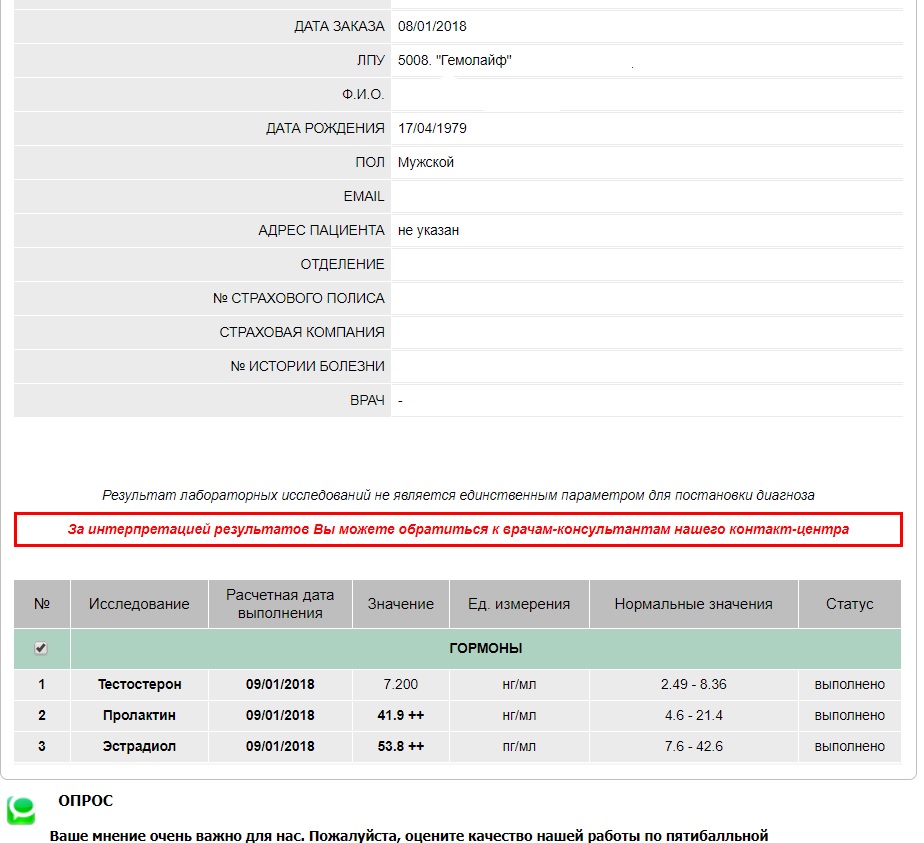
Task: Click the ГОРМОНЫ section header row
Action: pos(485,648)
